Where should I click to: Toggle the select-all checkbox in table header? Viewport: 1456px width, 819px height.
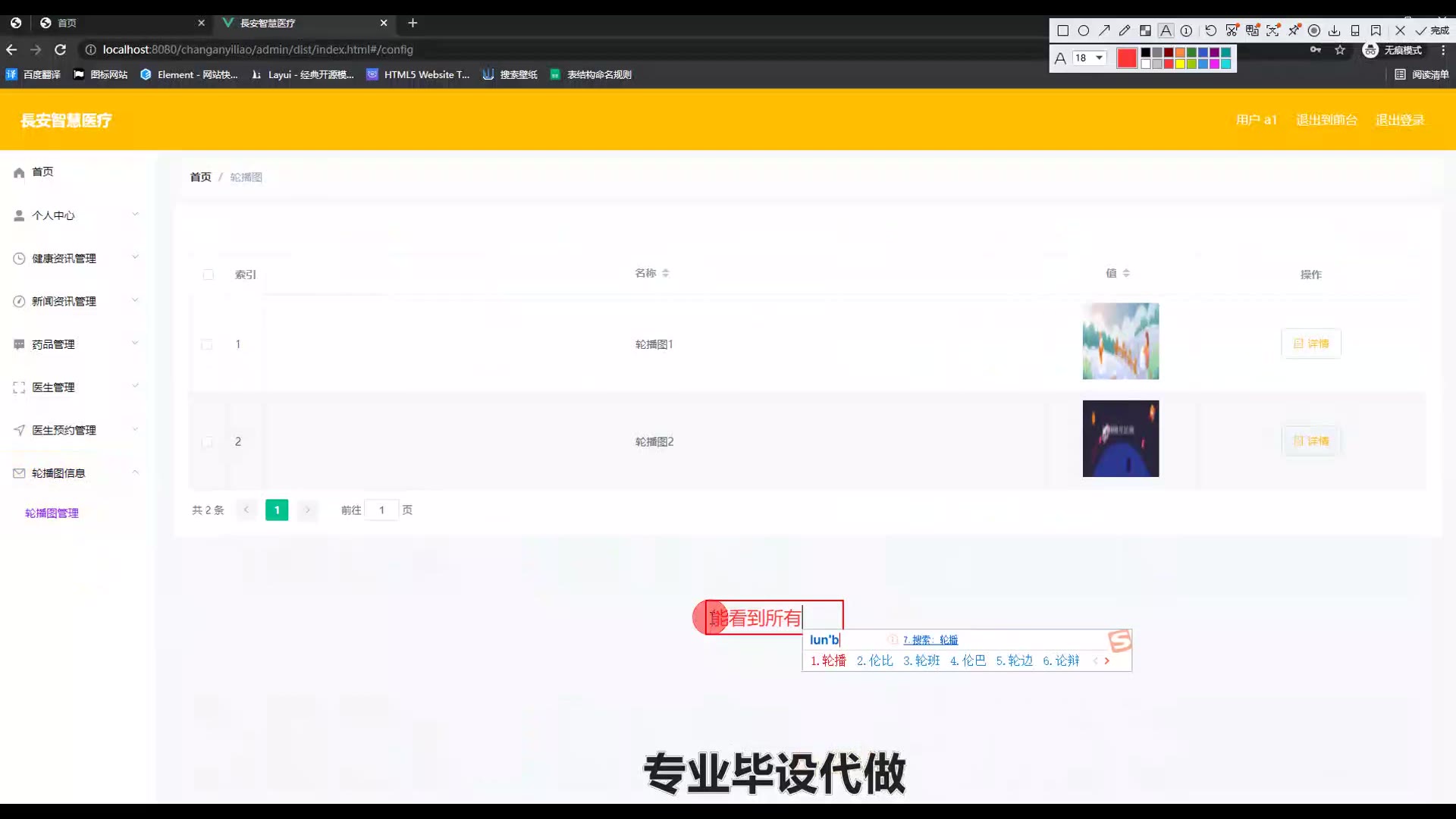208,275
